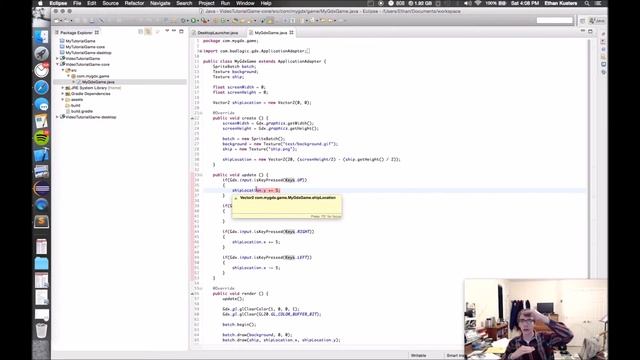The height and width of the screenshot is (360, 640).
Task: Expand the JRE System Library node
Action: 63,88
